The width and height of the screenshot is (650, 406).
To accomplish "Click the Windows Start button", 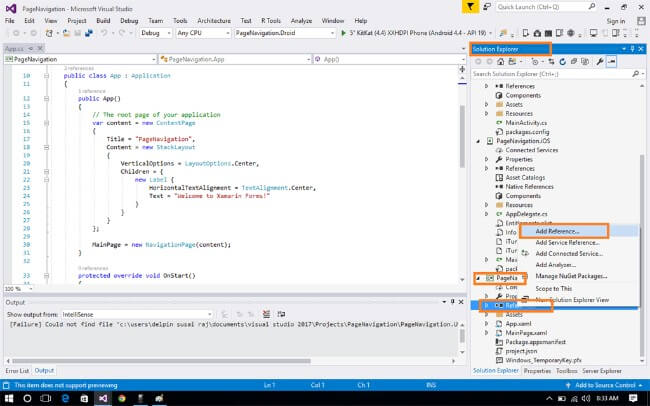I will [x=9, y=397].
